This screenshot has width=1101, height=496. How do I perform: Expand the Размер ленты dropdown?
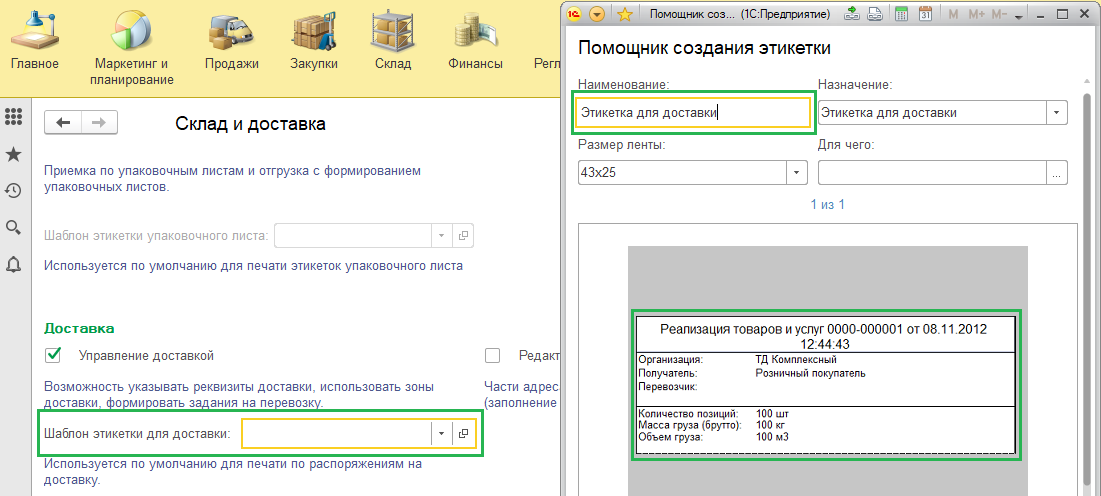pos(797,172)
